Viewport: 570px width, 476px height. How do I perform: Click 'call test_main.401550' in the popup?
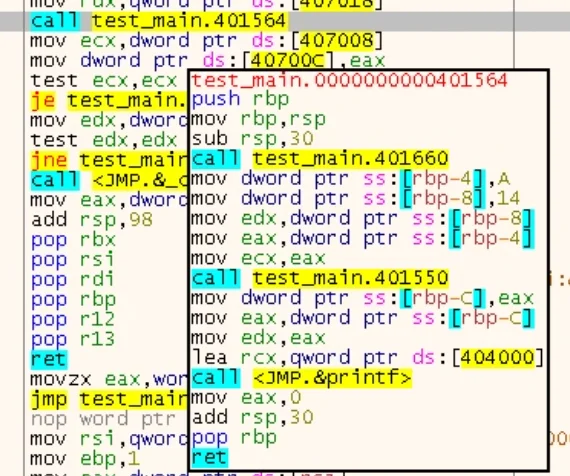tap(320, 278)
